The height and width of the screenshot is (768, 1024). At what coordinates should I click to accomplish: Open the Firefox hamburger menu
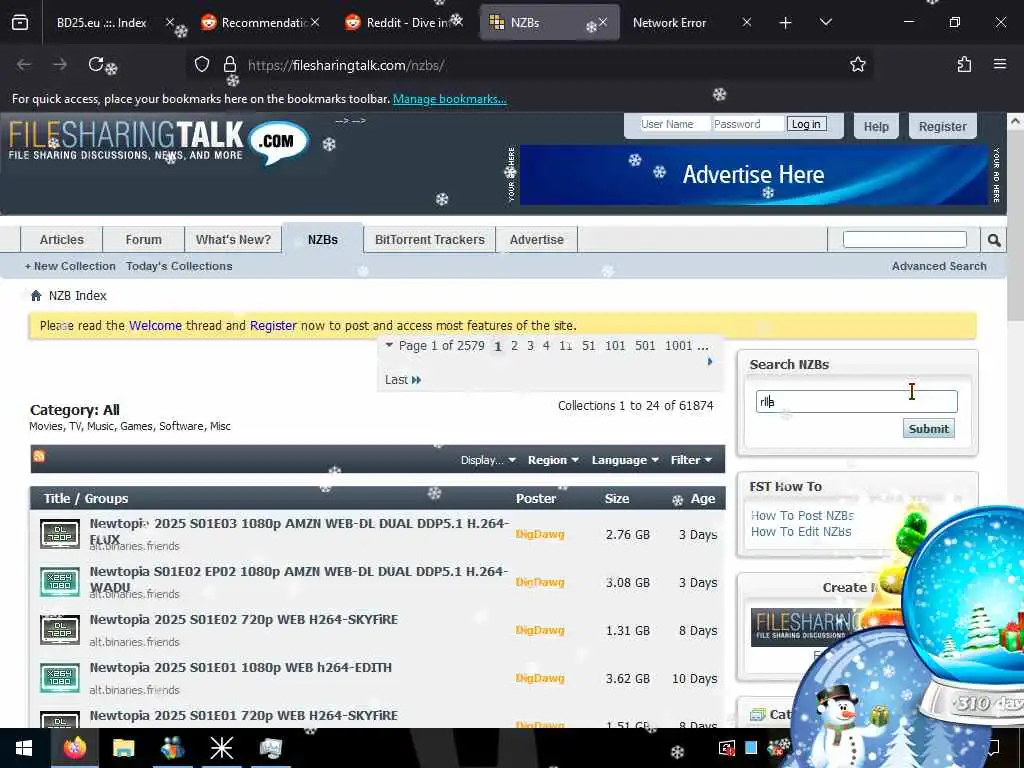point(1000,64)
